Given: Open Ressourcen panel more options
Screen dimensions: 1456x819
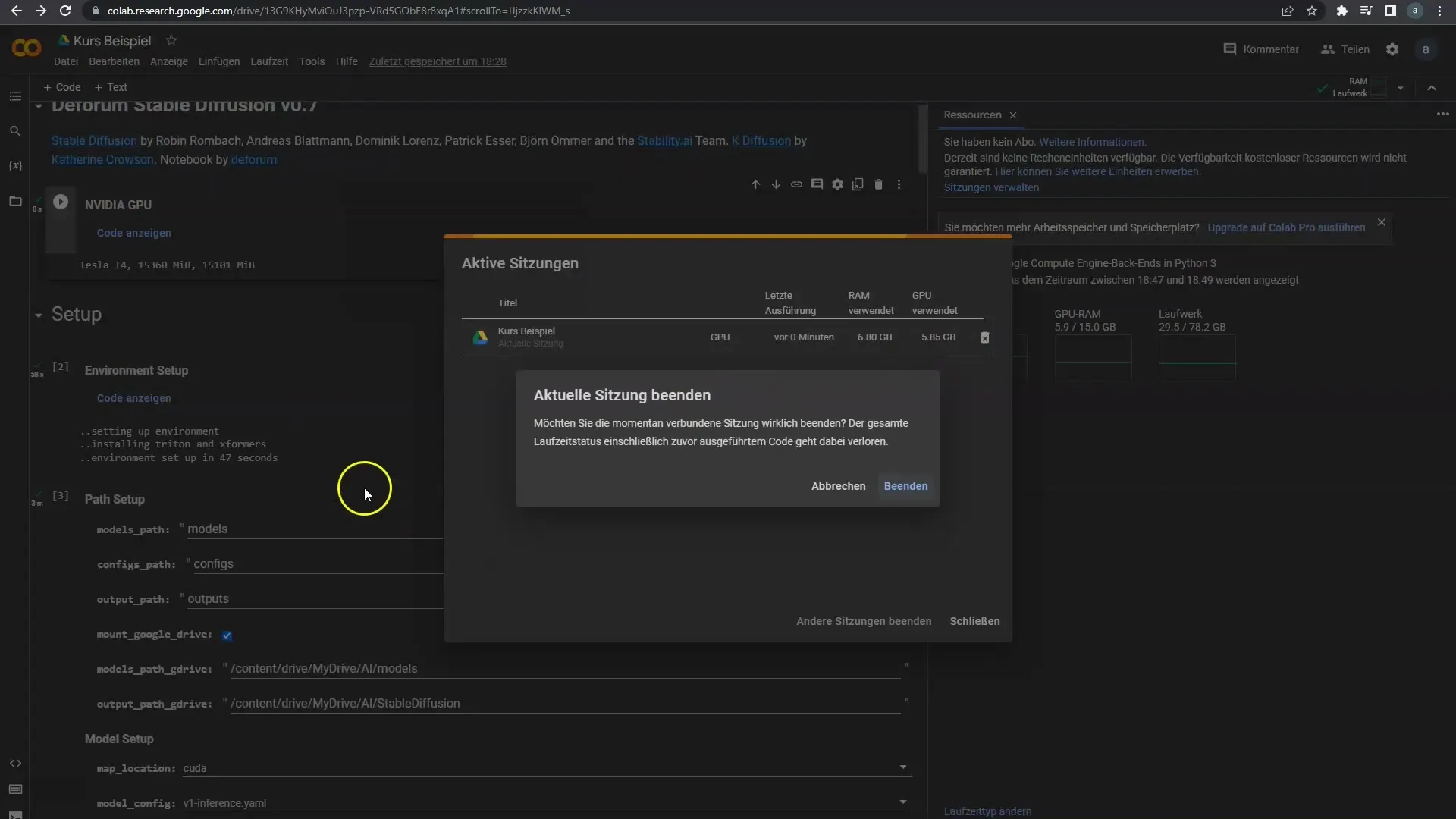Looking at the screenshot, I should 1442,115.
